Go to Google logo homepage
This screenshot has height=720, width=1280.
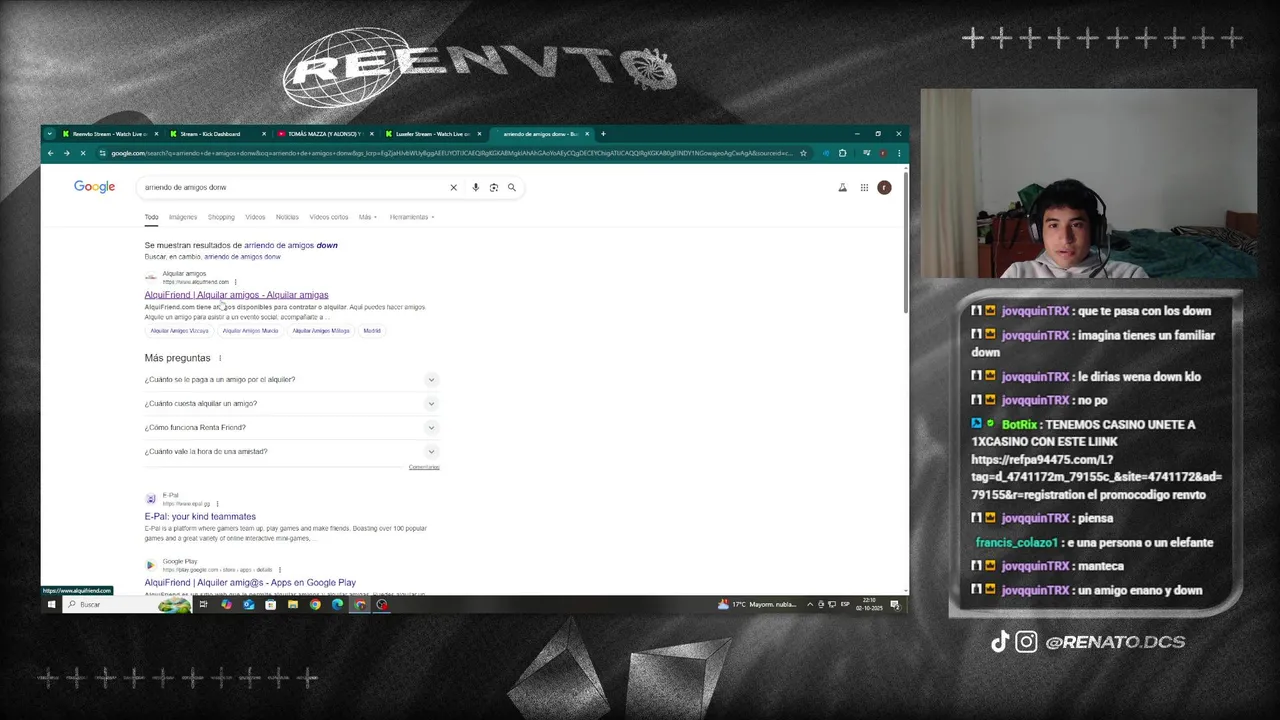94,187
